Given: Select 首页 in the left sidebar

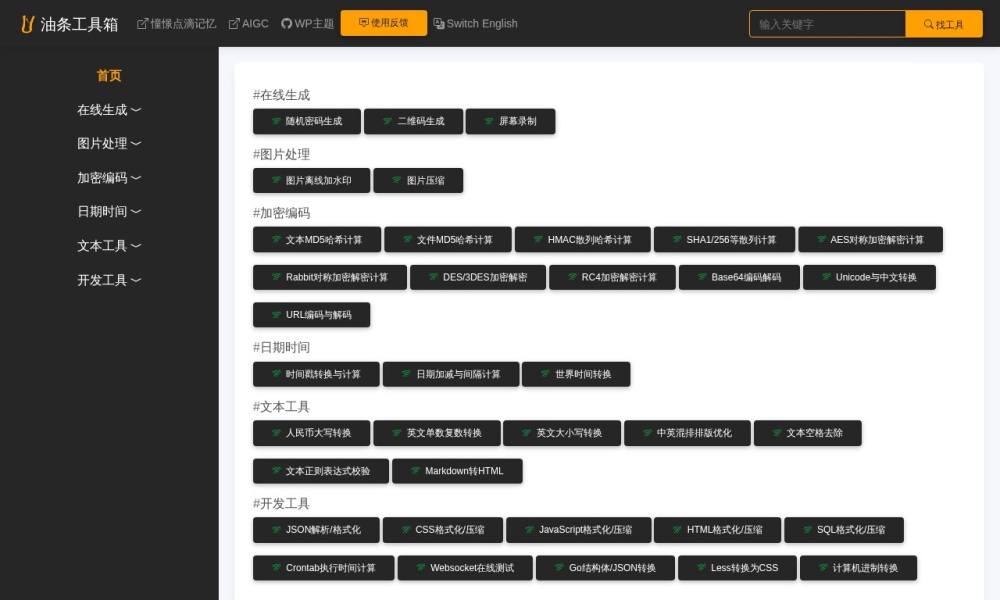Looking at the screenshot, I should coord(109,76).
